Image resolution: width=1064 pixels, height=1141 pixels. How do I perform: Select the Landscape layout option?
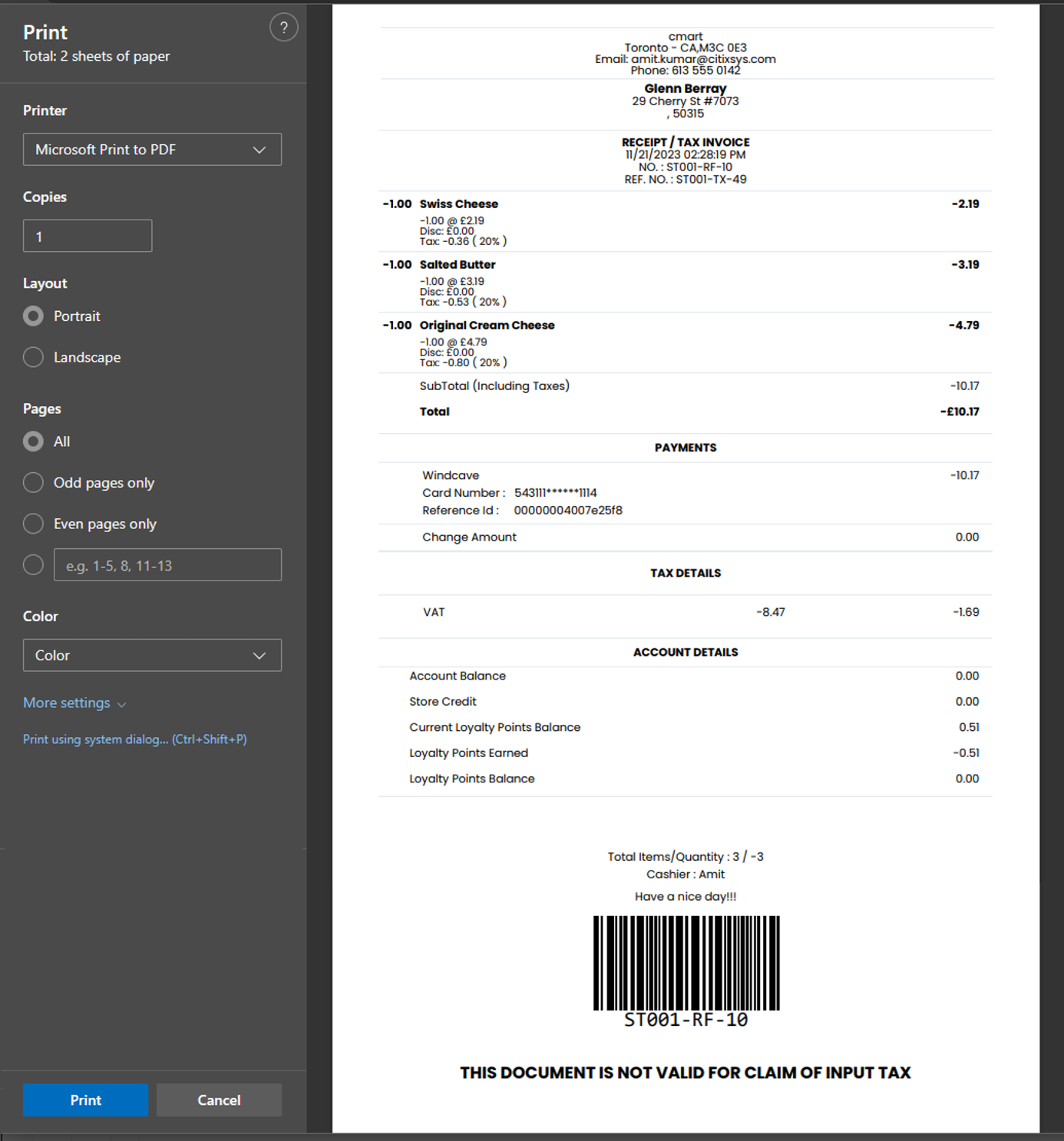point(34,357)
